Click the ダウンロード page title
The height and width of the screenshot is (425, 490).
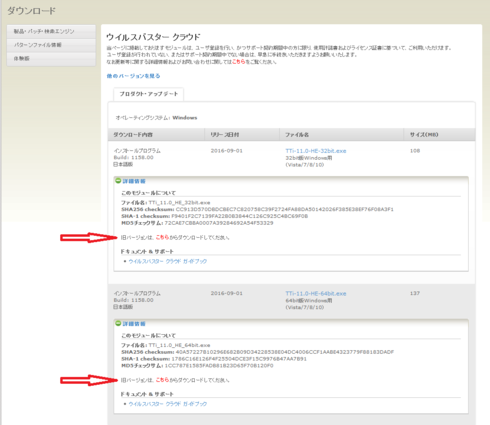(32, 11)
